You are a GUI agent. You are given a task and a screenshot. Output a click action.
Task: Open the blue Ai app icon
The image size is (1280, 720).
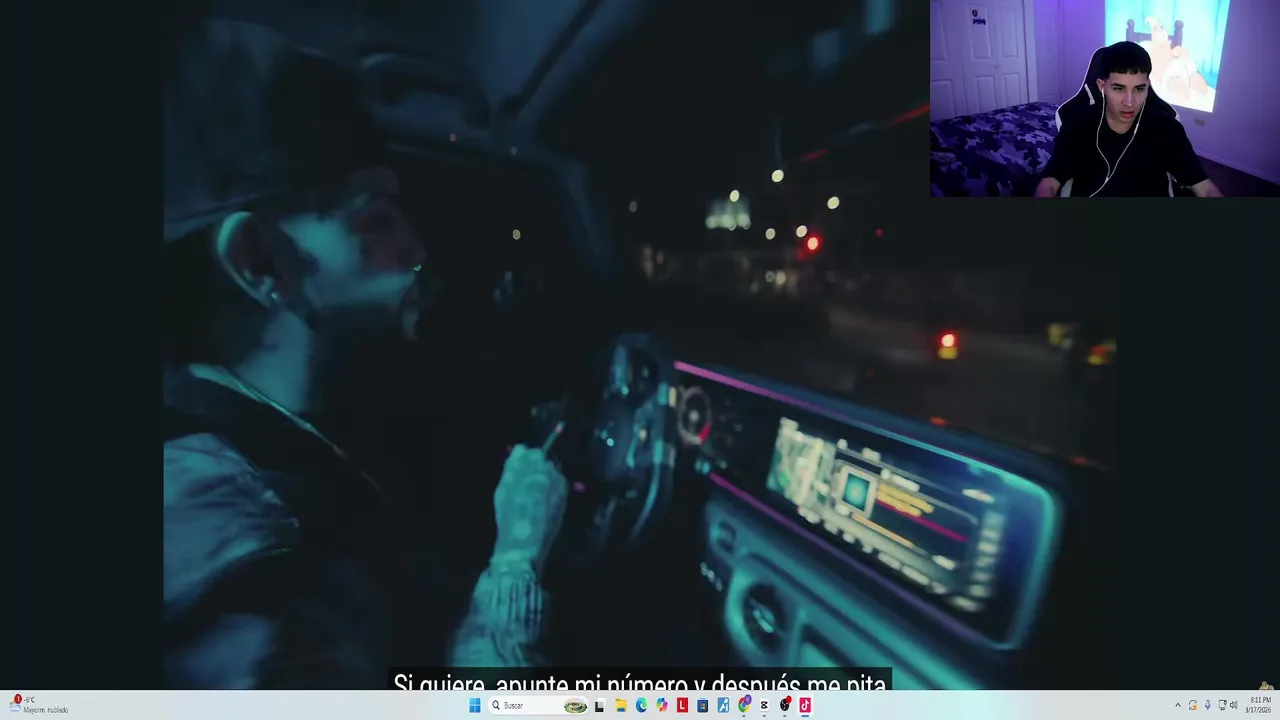pos(723,705)
